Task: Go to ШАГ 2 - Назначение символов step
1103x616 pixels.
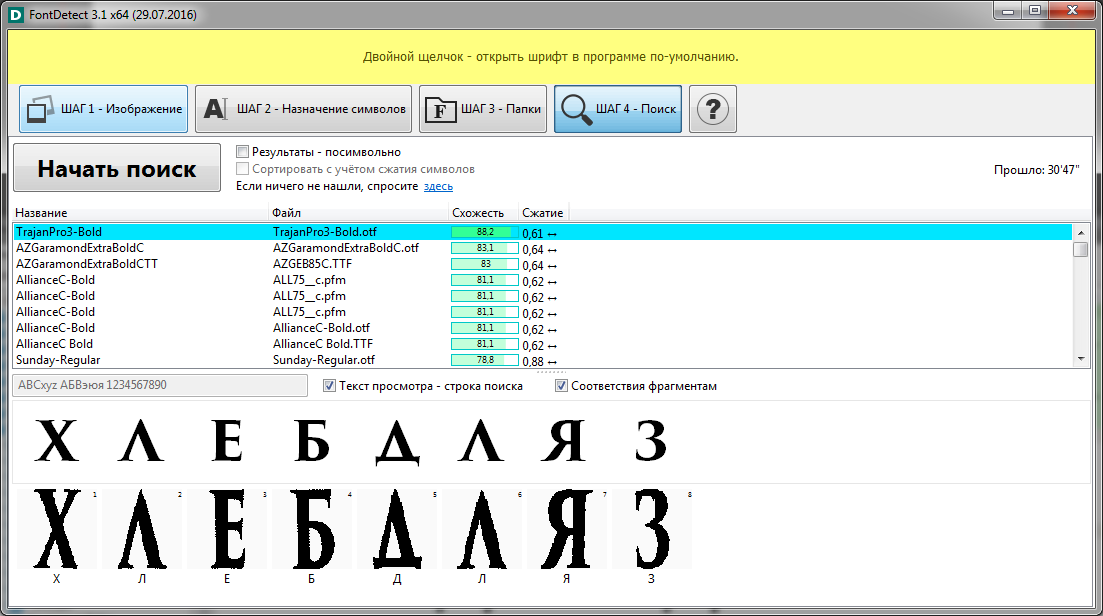Action: tap(303, 109)
